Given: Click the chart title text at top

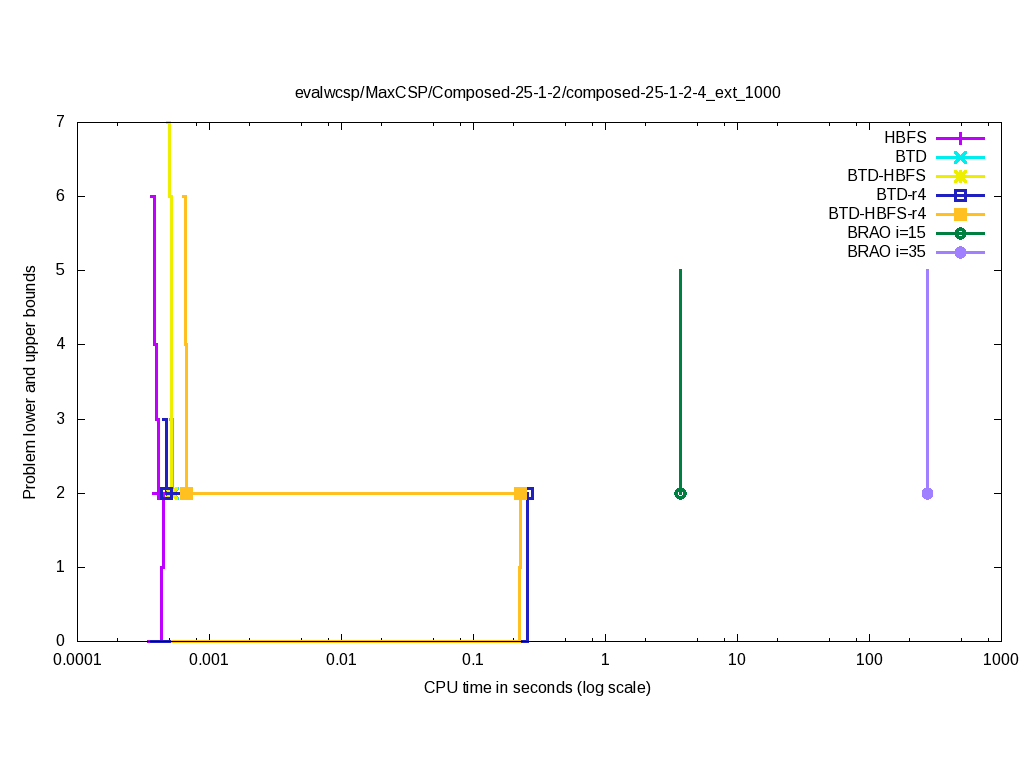Looking at the screenshot, I should pos(537,92).
